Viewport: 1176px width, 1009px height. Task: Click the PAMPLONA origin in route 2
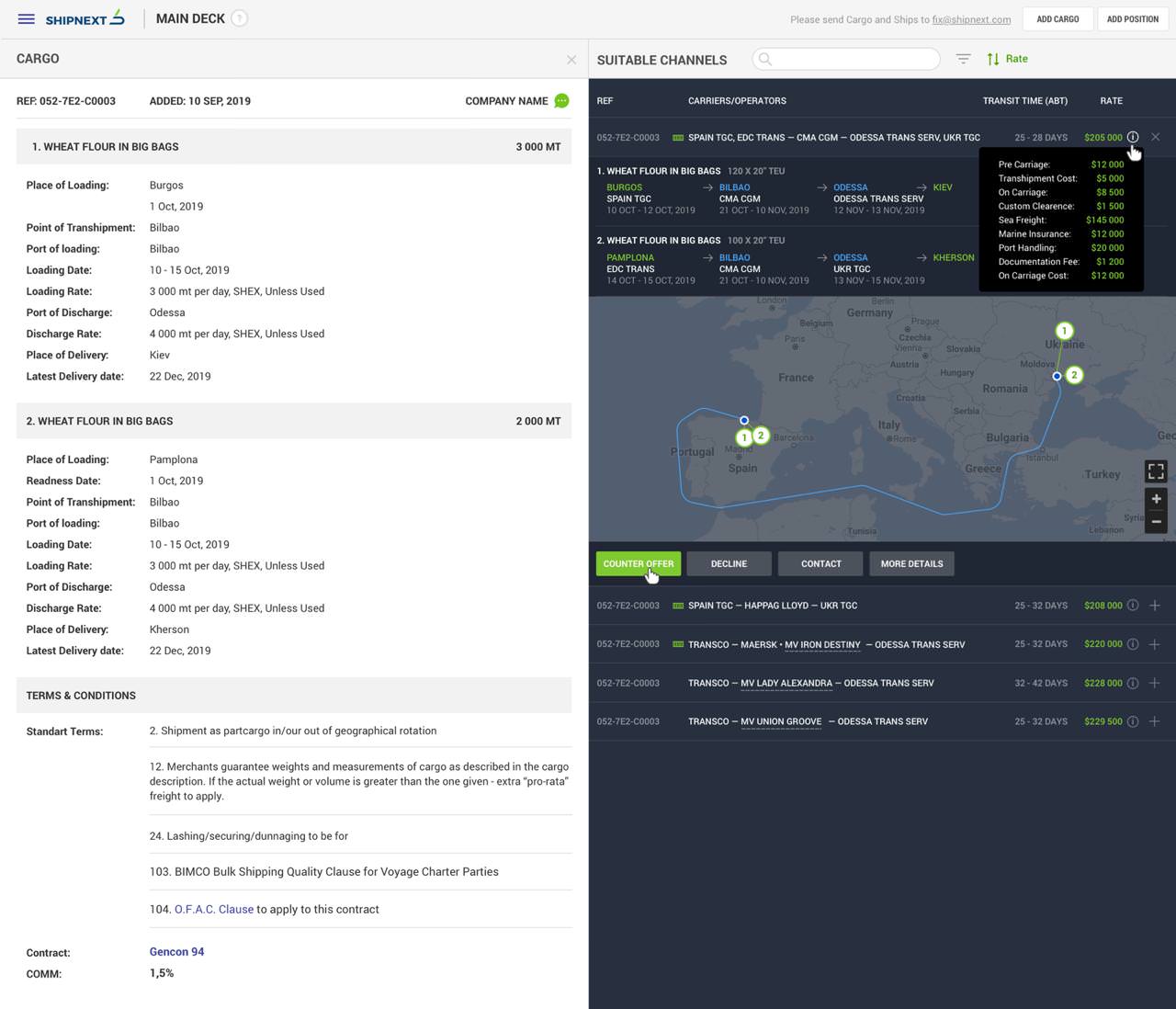(630, 258)
